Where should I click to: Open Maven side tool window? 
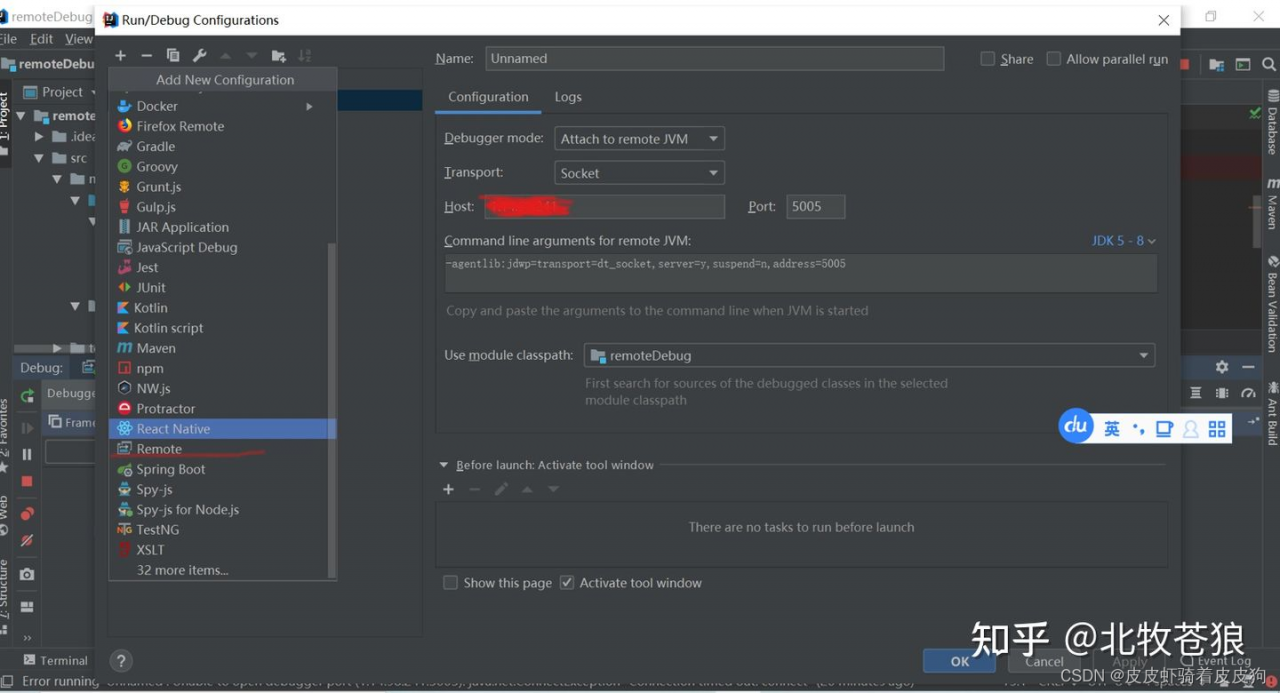click(1272, 203)
